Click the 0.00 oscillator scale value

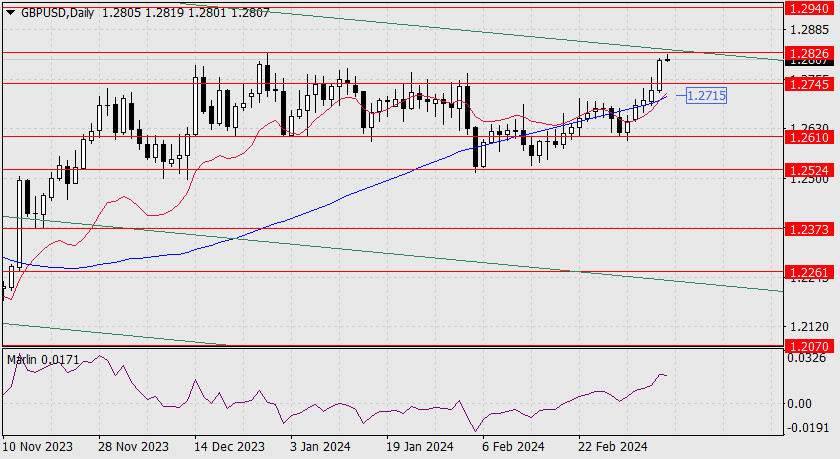pyautogui.click(x=799, y=404)
